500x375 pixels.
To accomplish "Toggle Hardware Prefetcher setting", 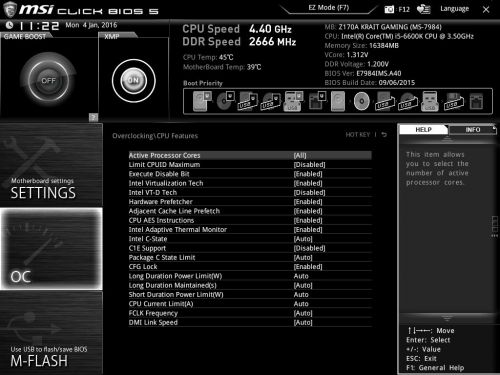I will pyautogui.click(x=250, y=202).
